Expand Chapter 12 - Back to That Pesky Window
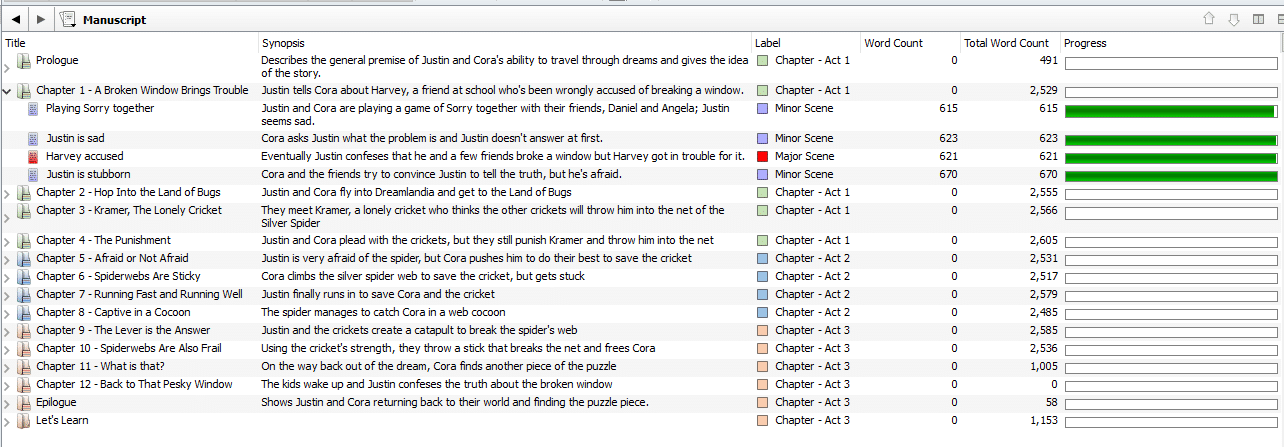The width and height of the screenshot is (1284, 447). (8, 385)
